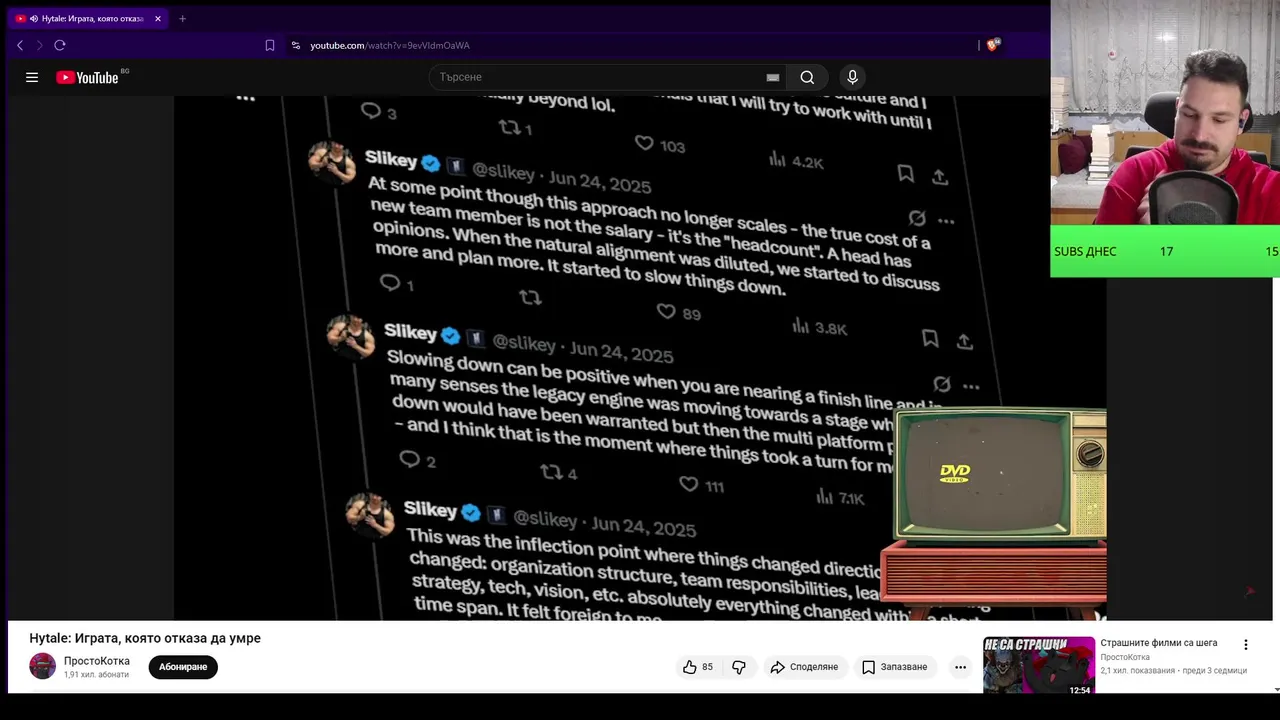Dislike the video with thumbs down

point(739,667)
